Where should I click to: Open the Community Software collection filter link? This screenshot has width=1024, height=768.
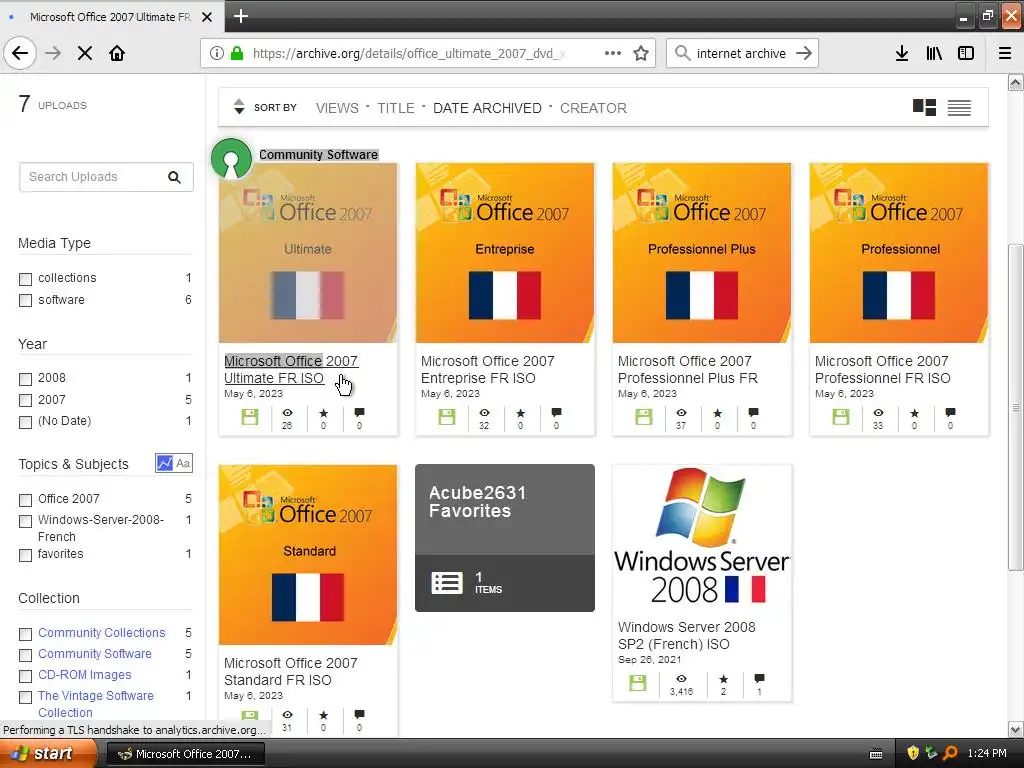(x=95, y=654)
